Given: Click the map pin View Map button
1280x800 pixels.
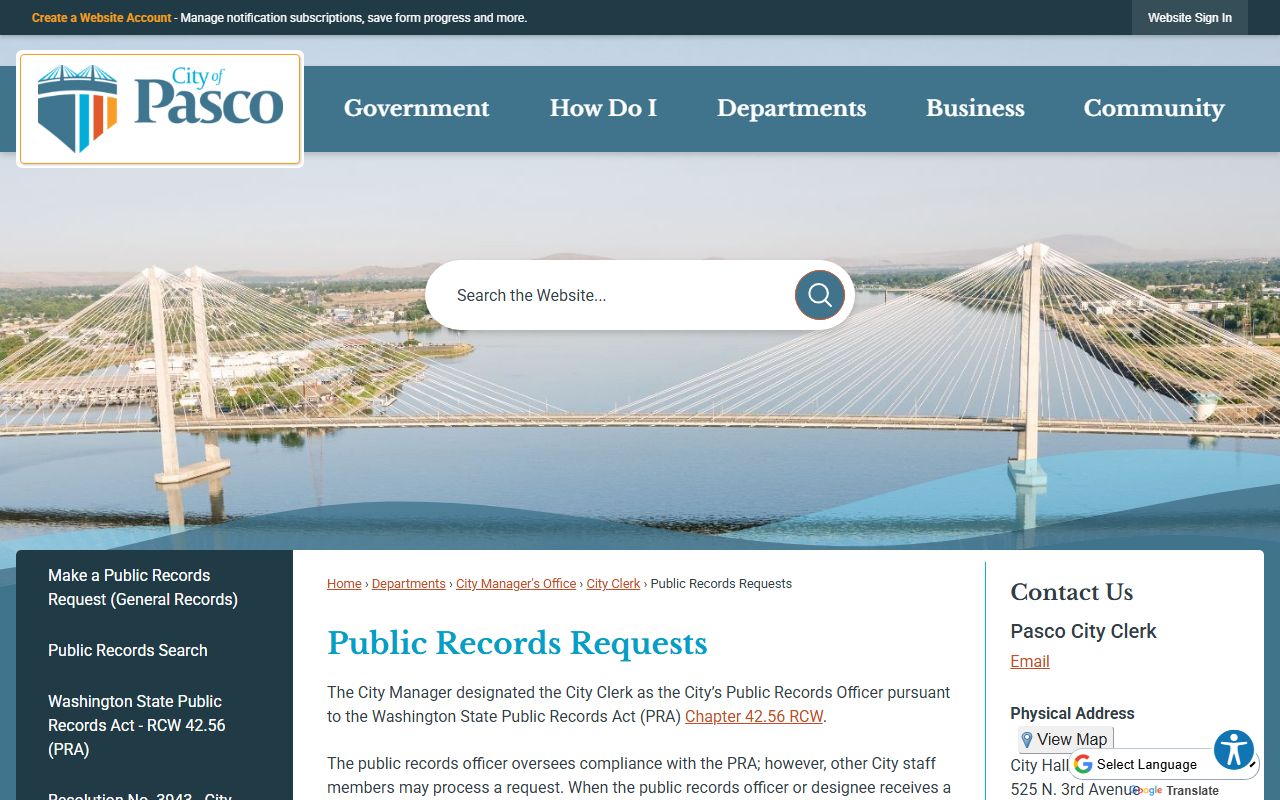Looking at the screenshot, I should (1066, 740).
